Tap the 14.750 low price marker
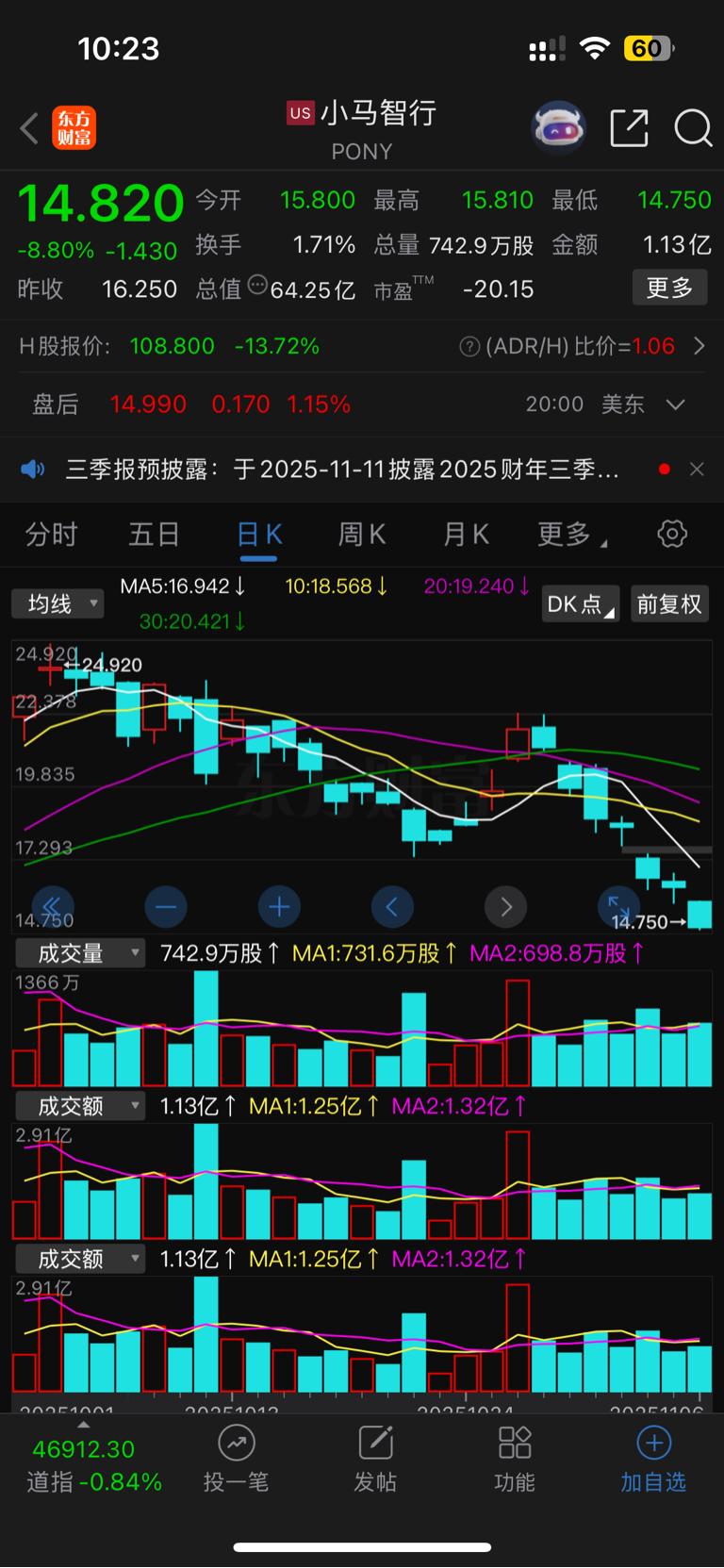This screenshot has height=1568, width=724. click(x=650, y=923)
